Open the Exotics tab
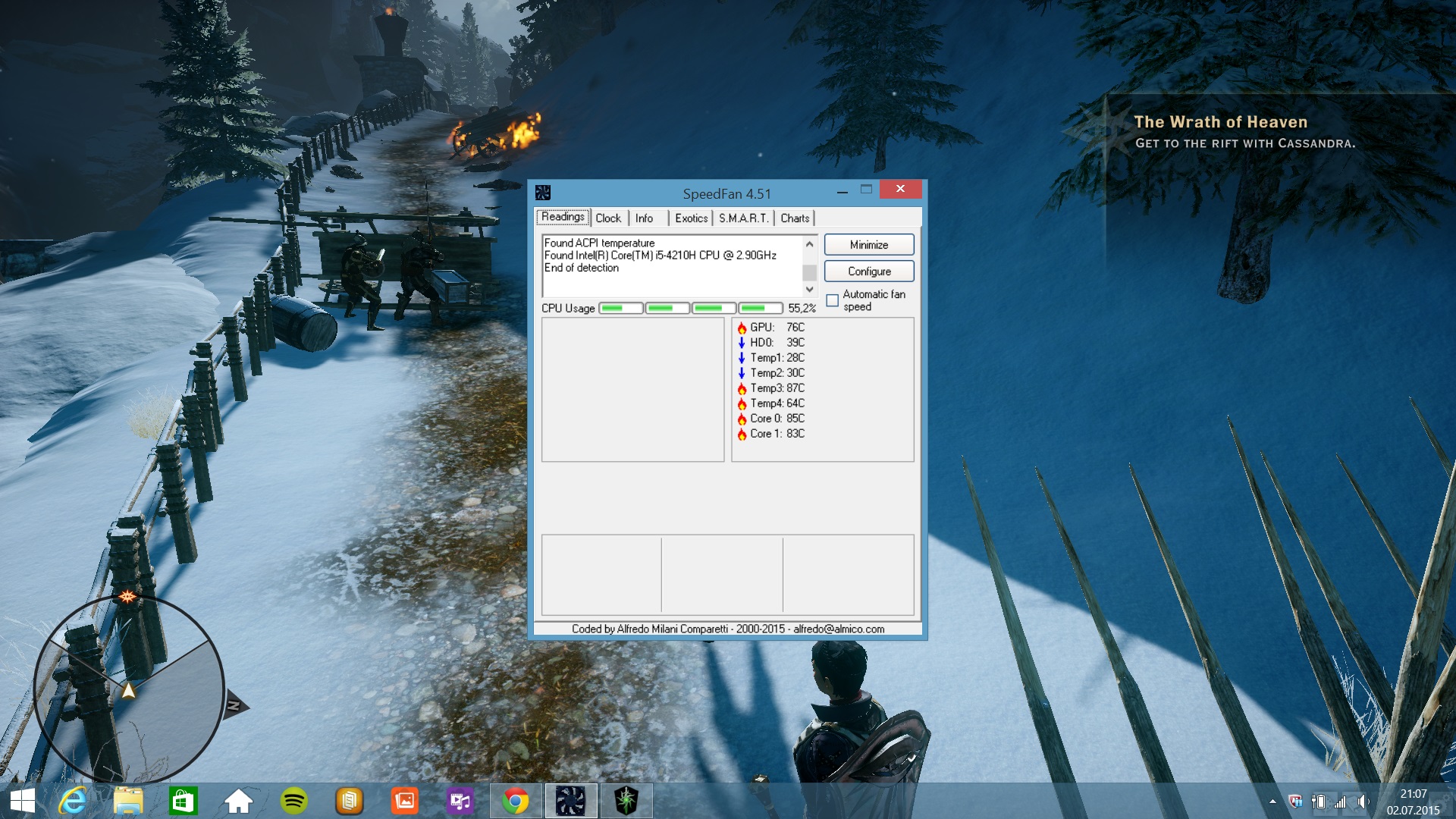This screenshot has height=819, width=1456. (x=691, y=218)
